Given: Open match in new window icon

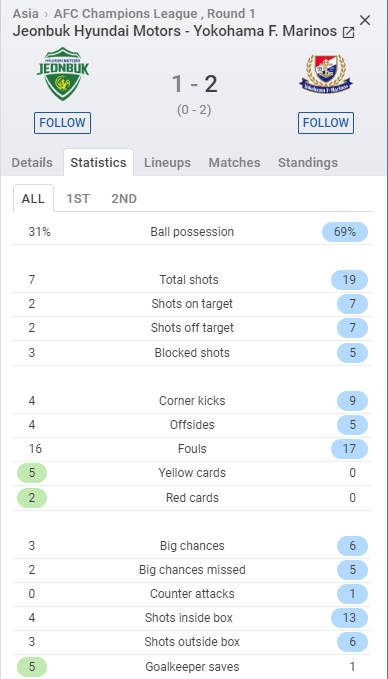Looking at the screenshot, I should (348, 32).
